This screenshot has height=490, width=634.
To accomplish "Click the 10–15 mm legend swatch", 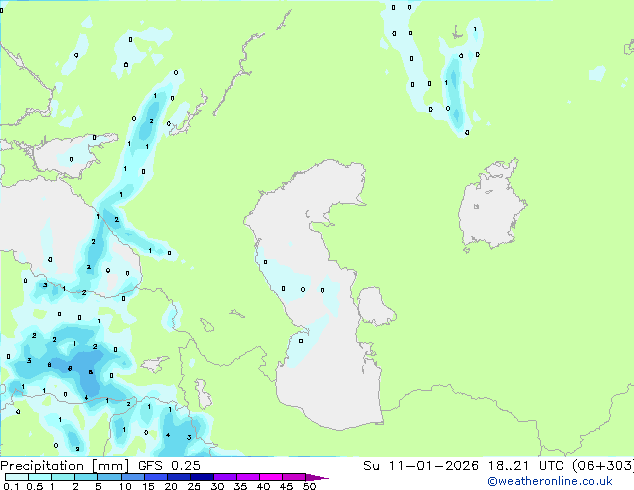I will pos(132,477).
